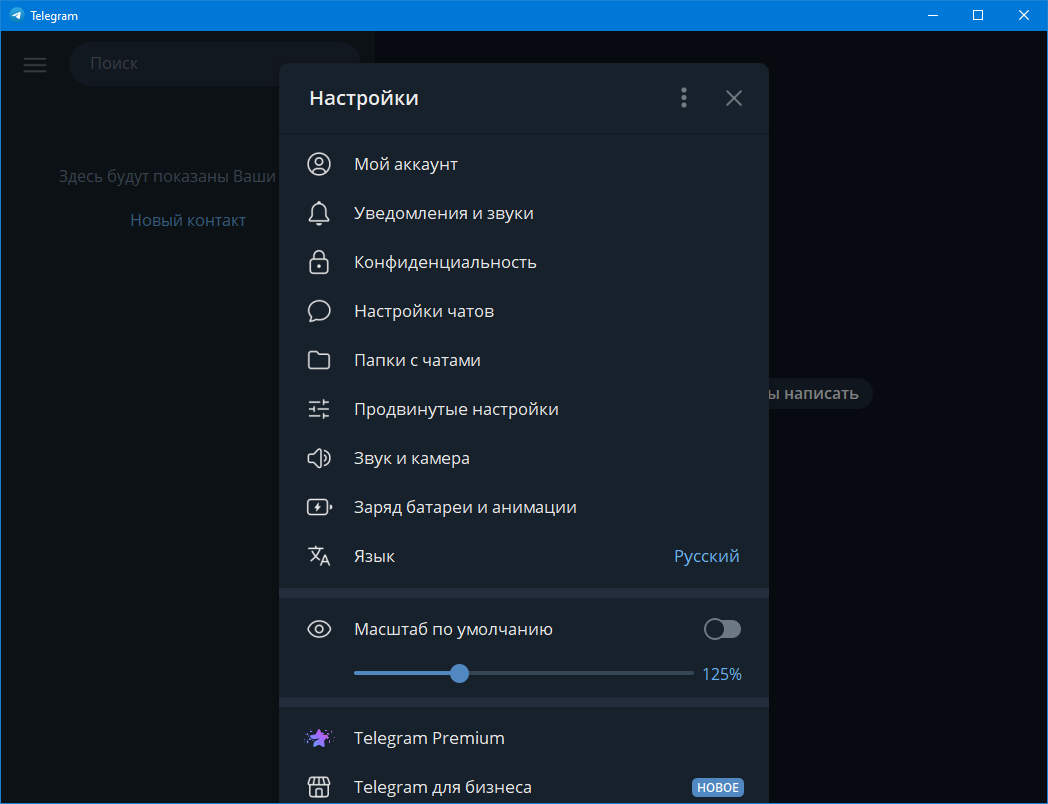Click the НОВОЕ badge
The image size is (1048, 804).
tap(718, 787)
